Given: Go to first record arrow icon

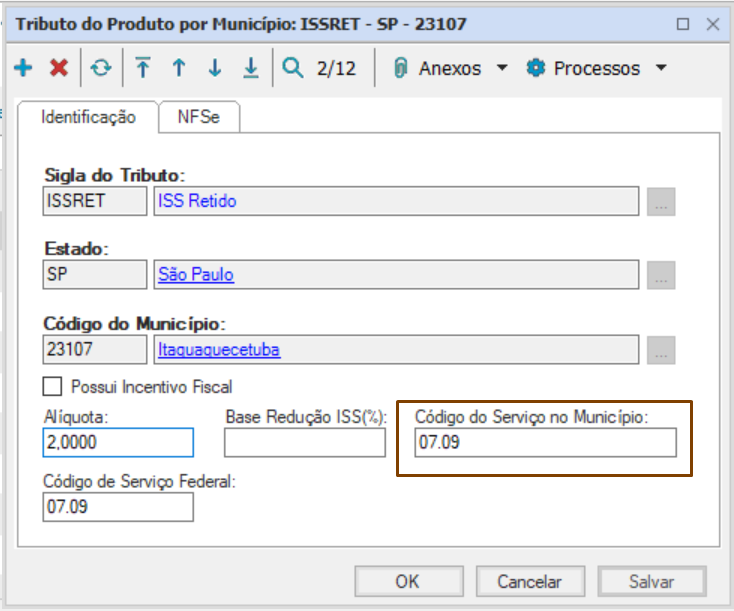Looking at the screenshot, I should tap(143, 69).
